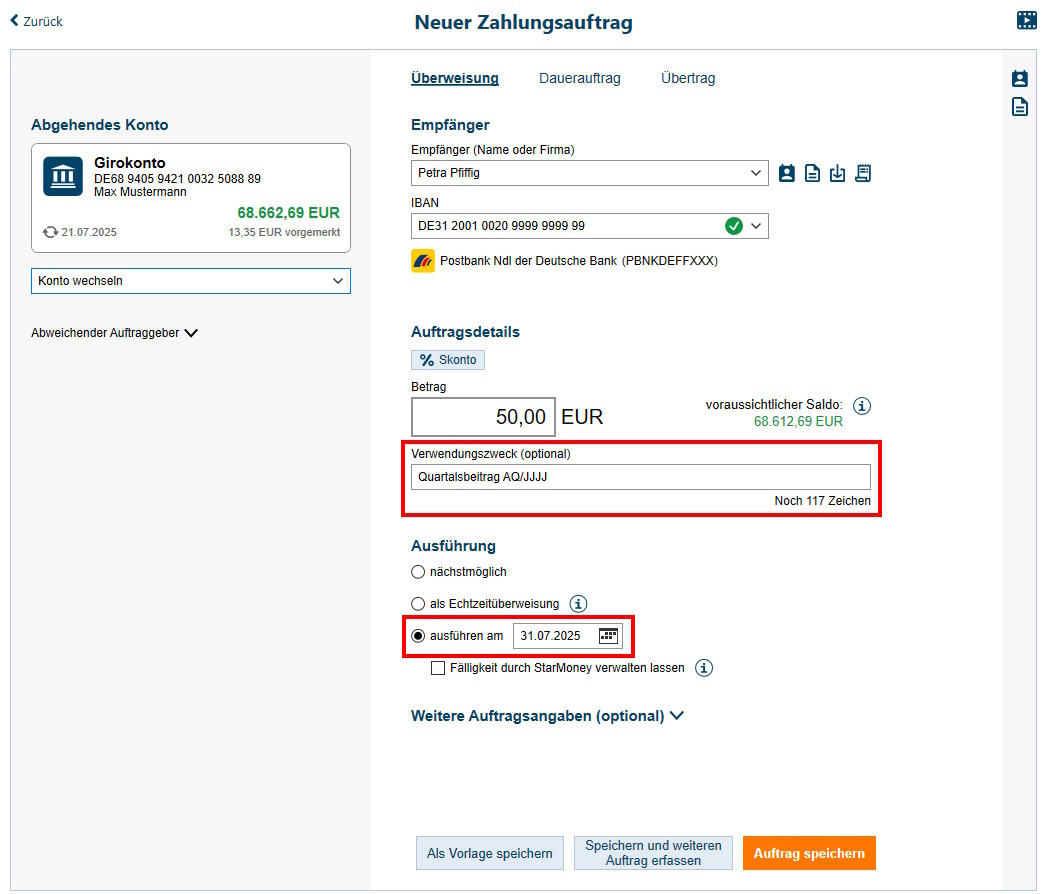Open address book icon beside Empfänger field
Viewport: 1043px width, 894px height.
coord(787,173)
